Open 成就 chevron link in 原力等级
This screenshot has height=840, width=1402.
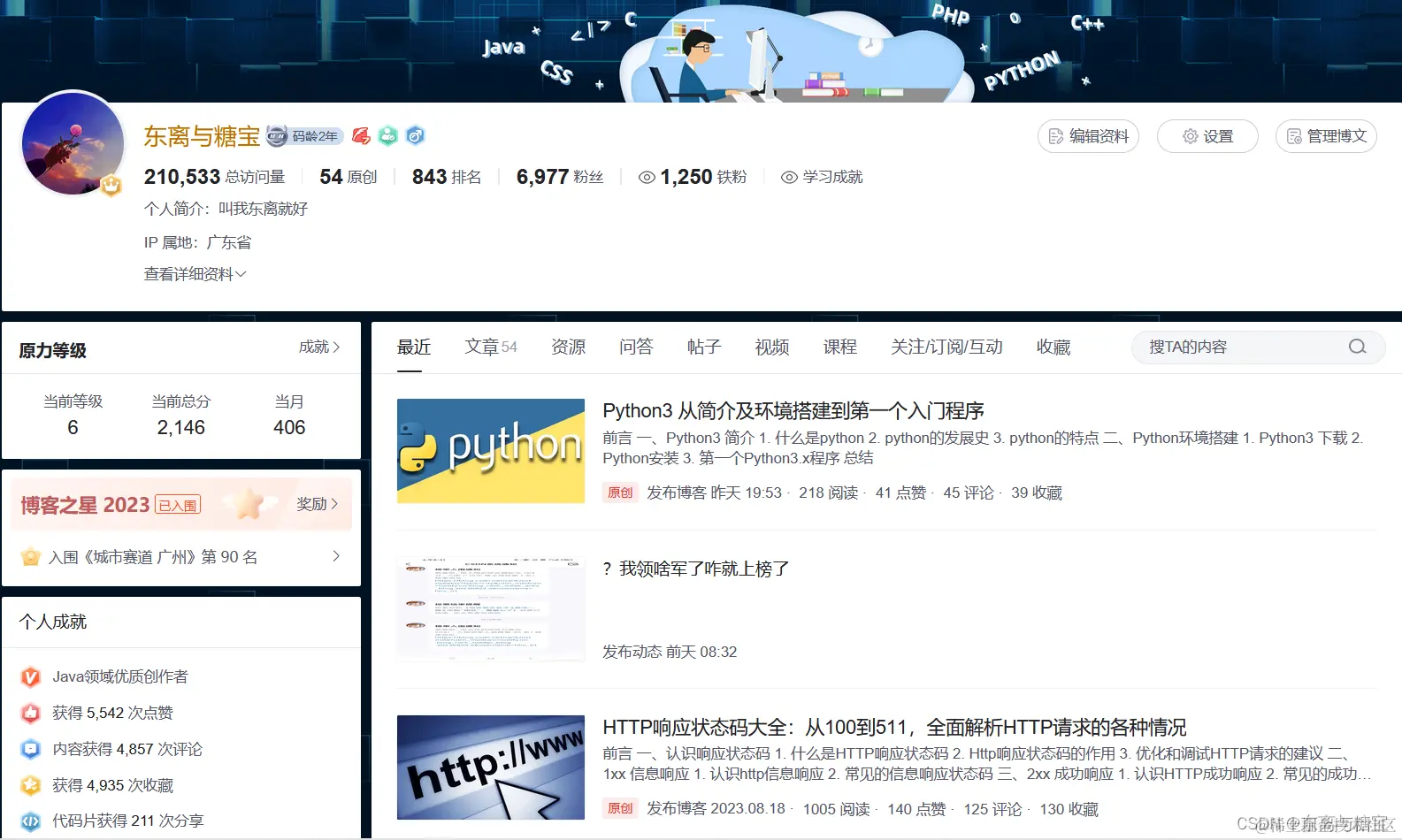319,347
